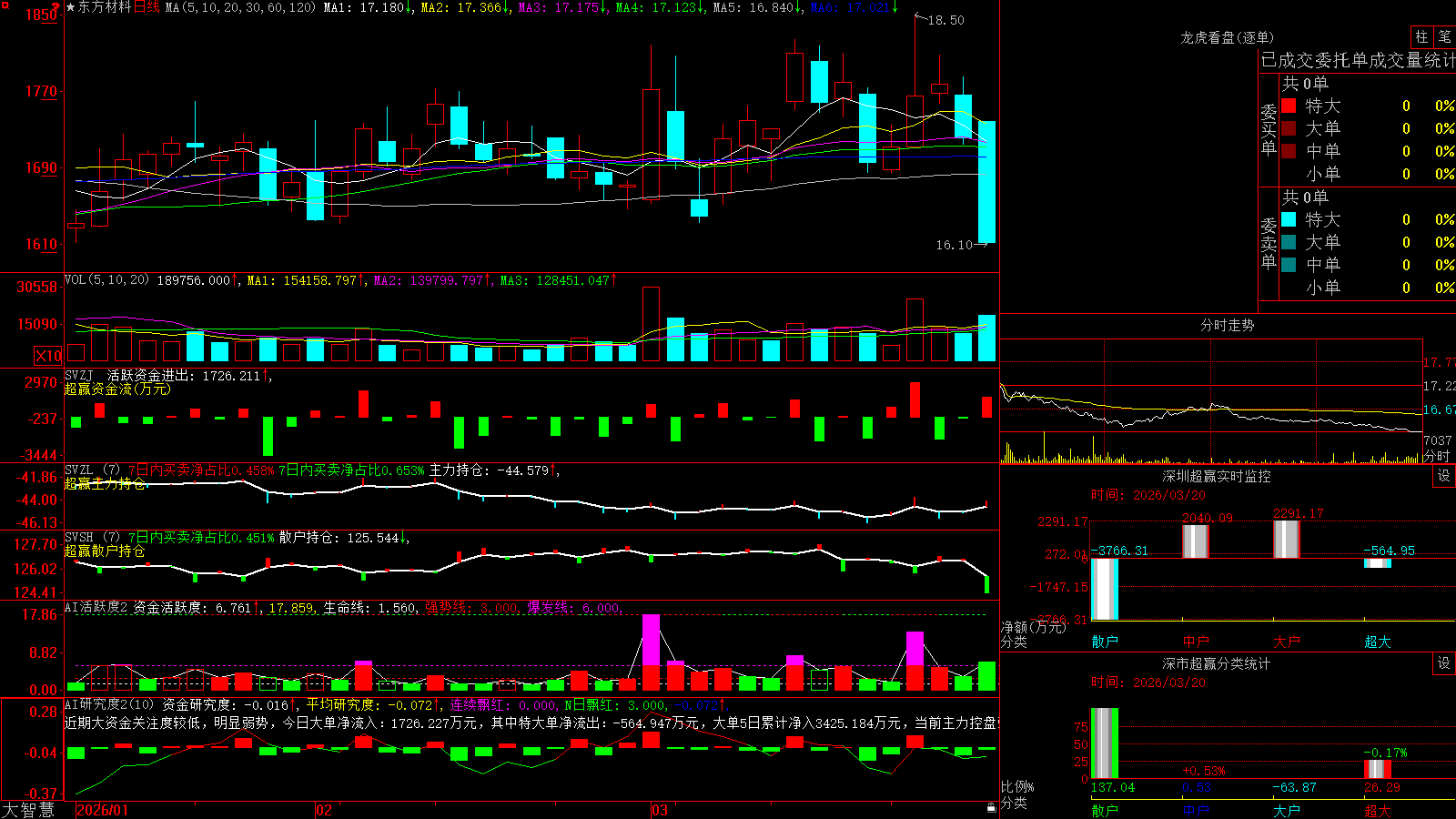The width and height of the screenshot is (1456, 819).
Task: Click the teal 大单 sell-order swatch
Action: coord(1289,242)
